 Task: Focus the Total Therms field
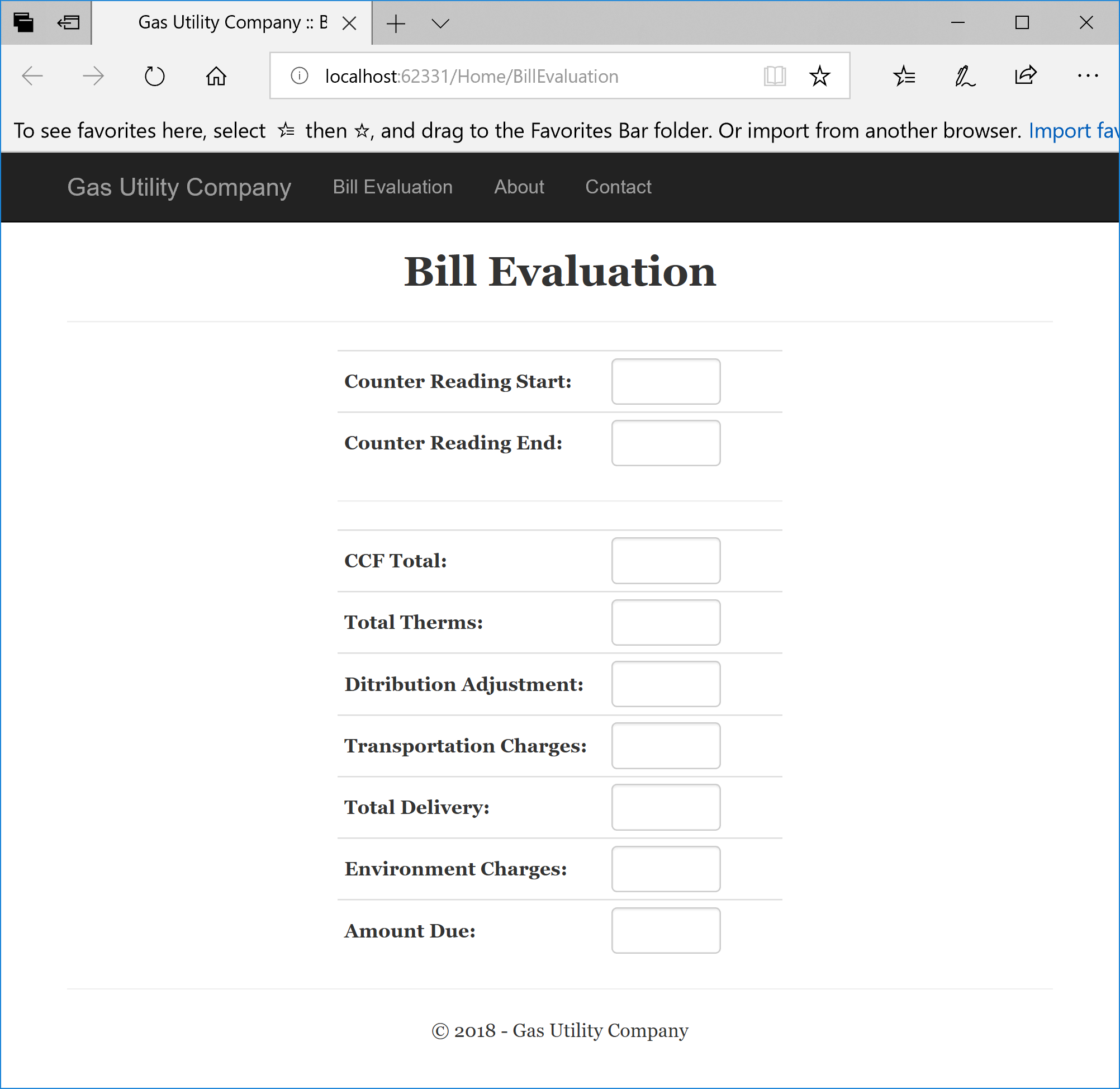(666, 623)
